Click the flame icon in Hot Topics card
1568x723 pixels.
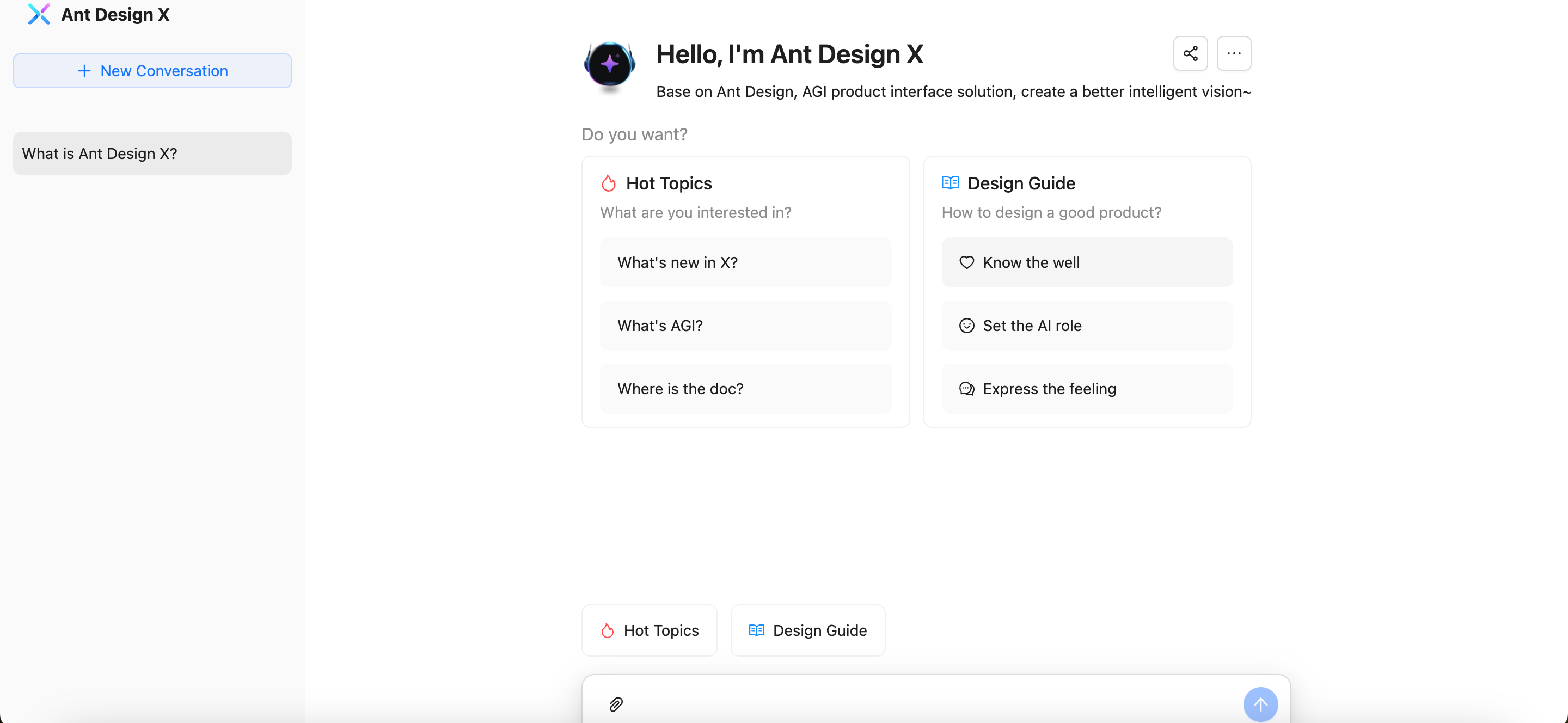[x=608, y=183]
